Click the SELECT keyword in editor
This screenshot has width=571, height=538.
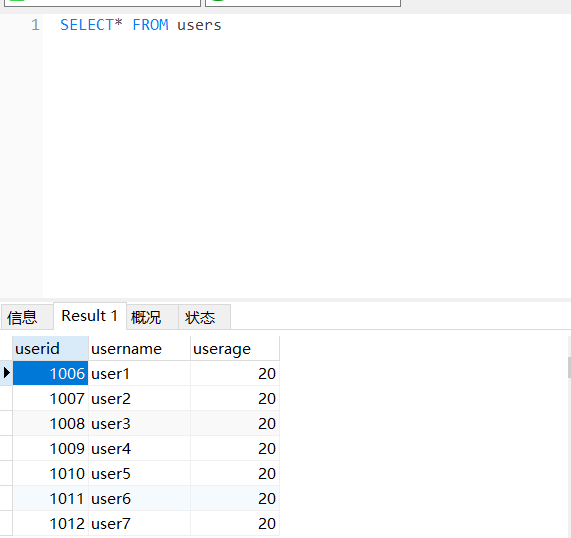click(x=87, y=25)
